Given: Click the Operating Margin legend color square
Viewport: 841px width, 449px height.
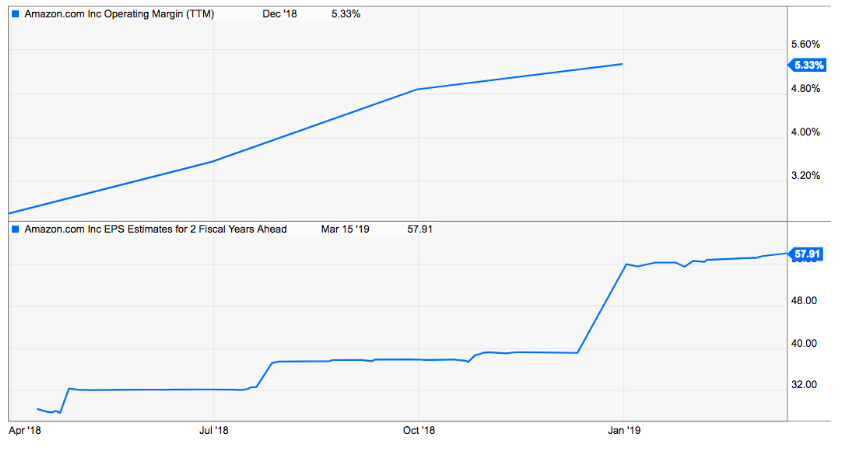Looking at the screenshot, I should pyautogui.click(x=15, y=14).
